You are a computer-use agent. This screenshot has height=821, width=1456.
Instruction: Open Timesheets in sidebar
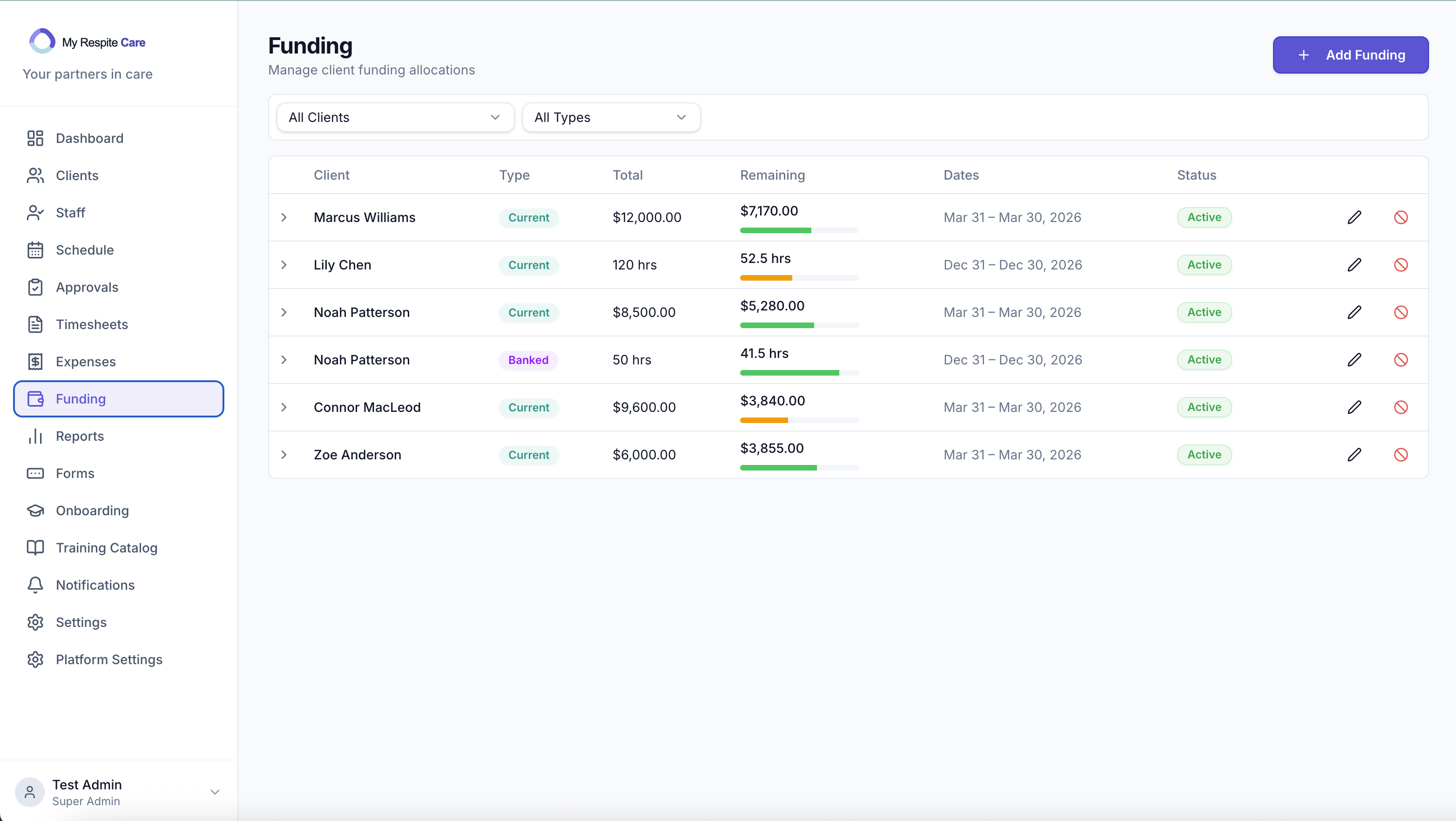coord(119,325)
